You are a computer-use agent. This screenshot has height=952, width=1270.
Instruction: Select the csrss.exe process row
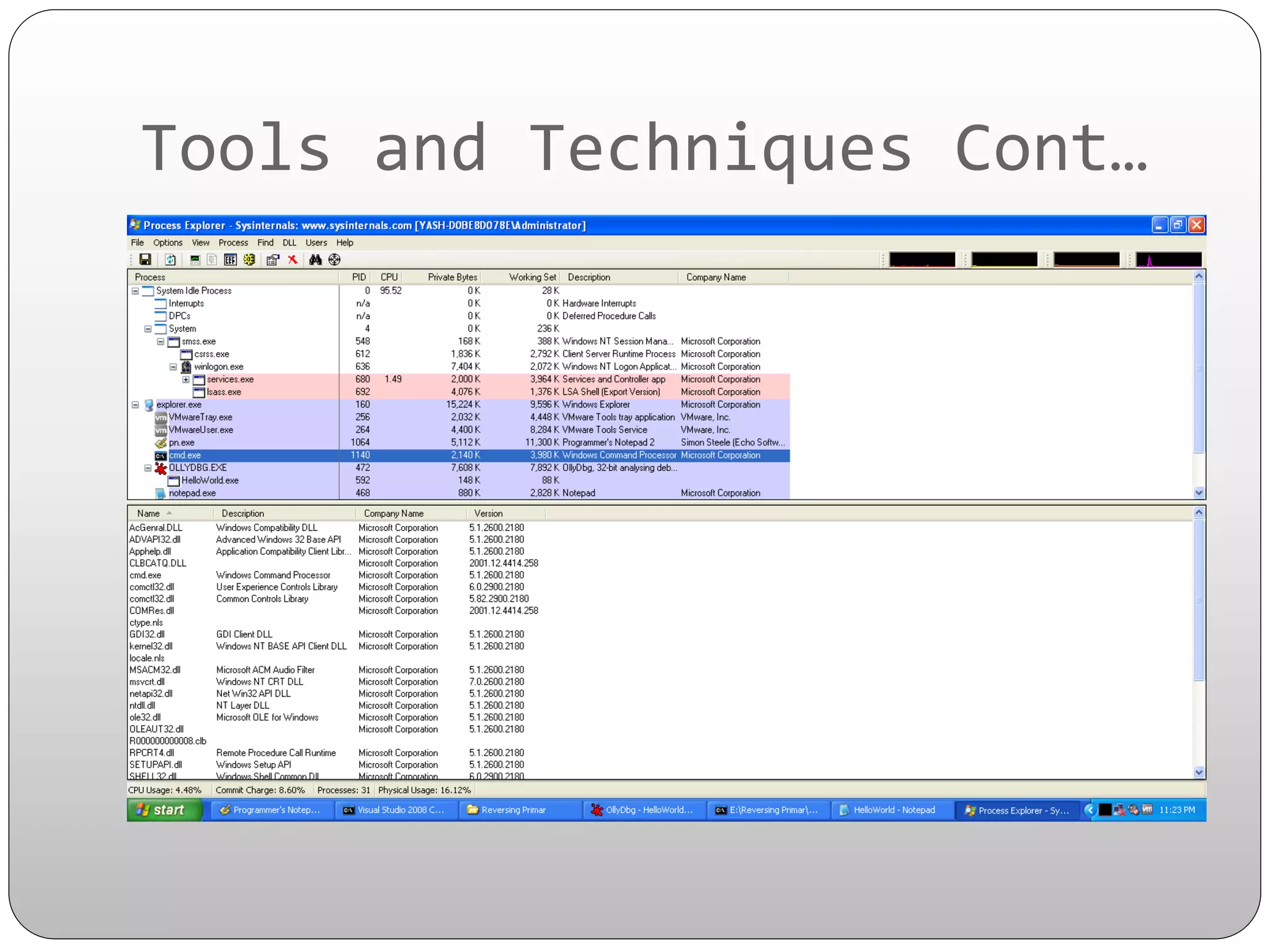[x=459, y=355]
